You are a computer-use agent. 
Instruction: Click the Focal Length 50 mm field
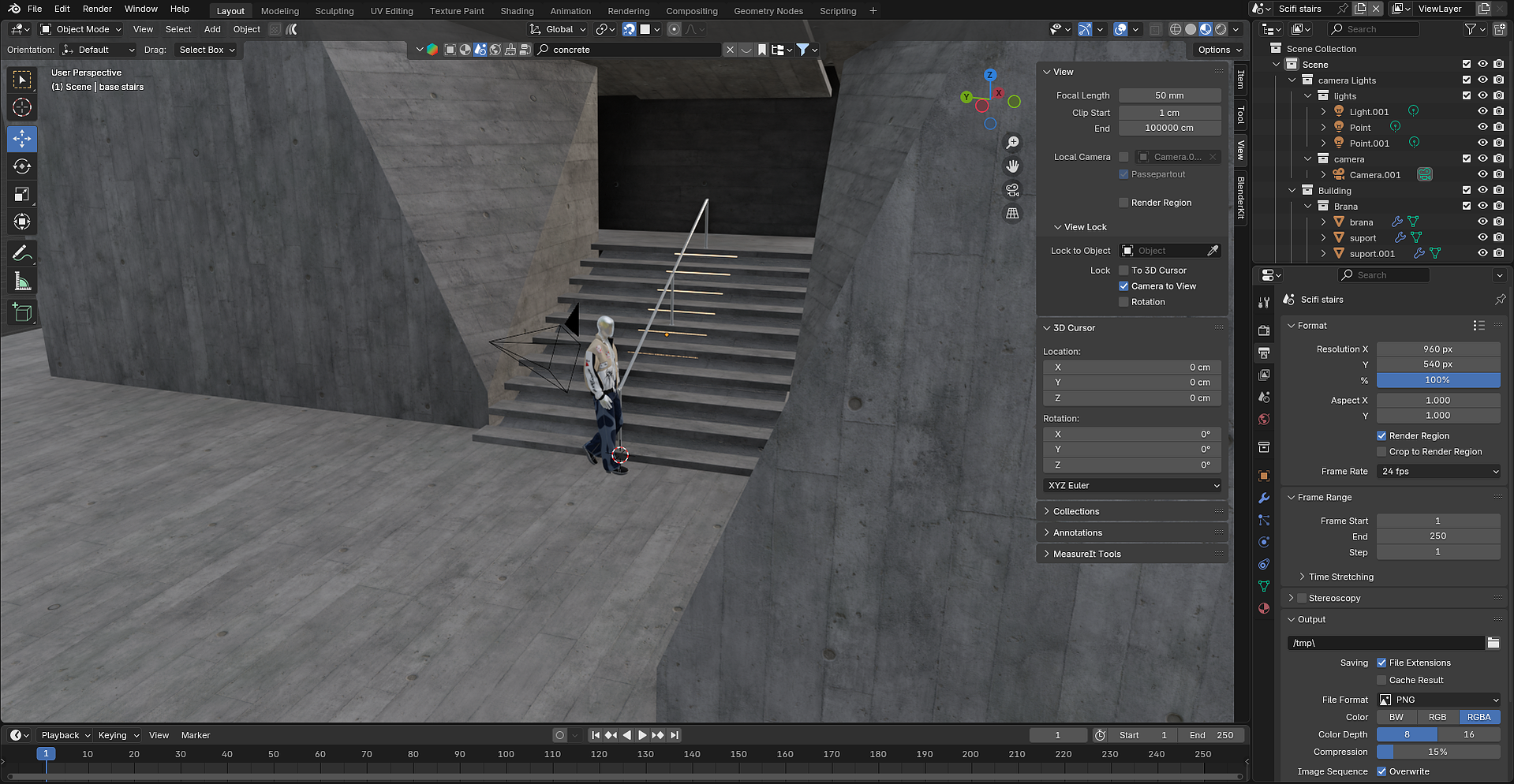coord(1170,95)
